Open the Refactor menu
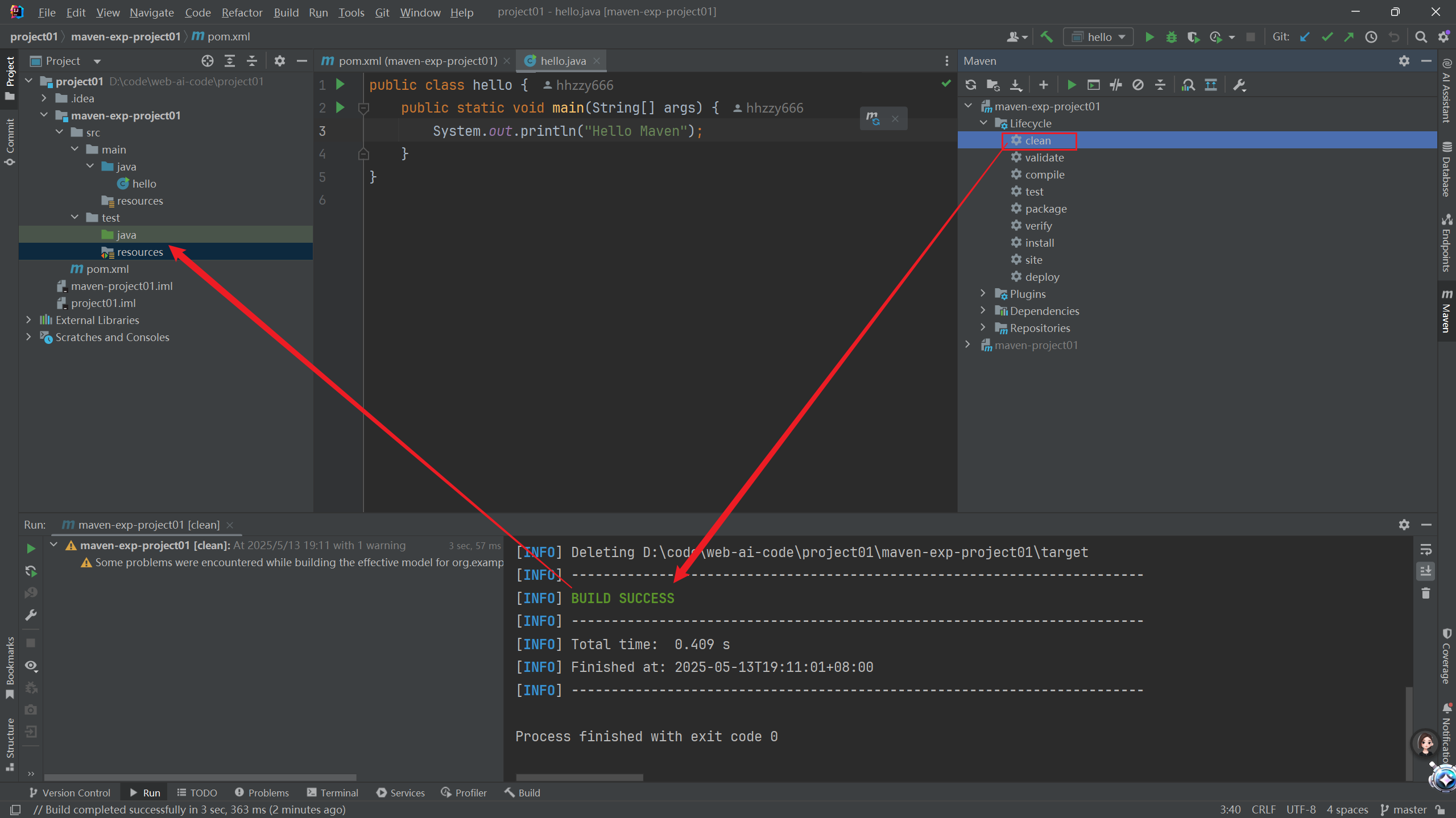This screenshot has width=1456, height=818. pyautogui.click(x=241, y=12)
